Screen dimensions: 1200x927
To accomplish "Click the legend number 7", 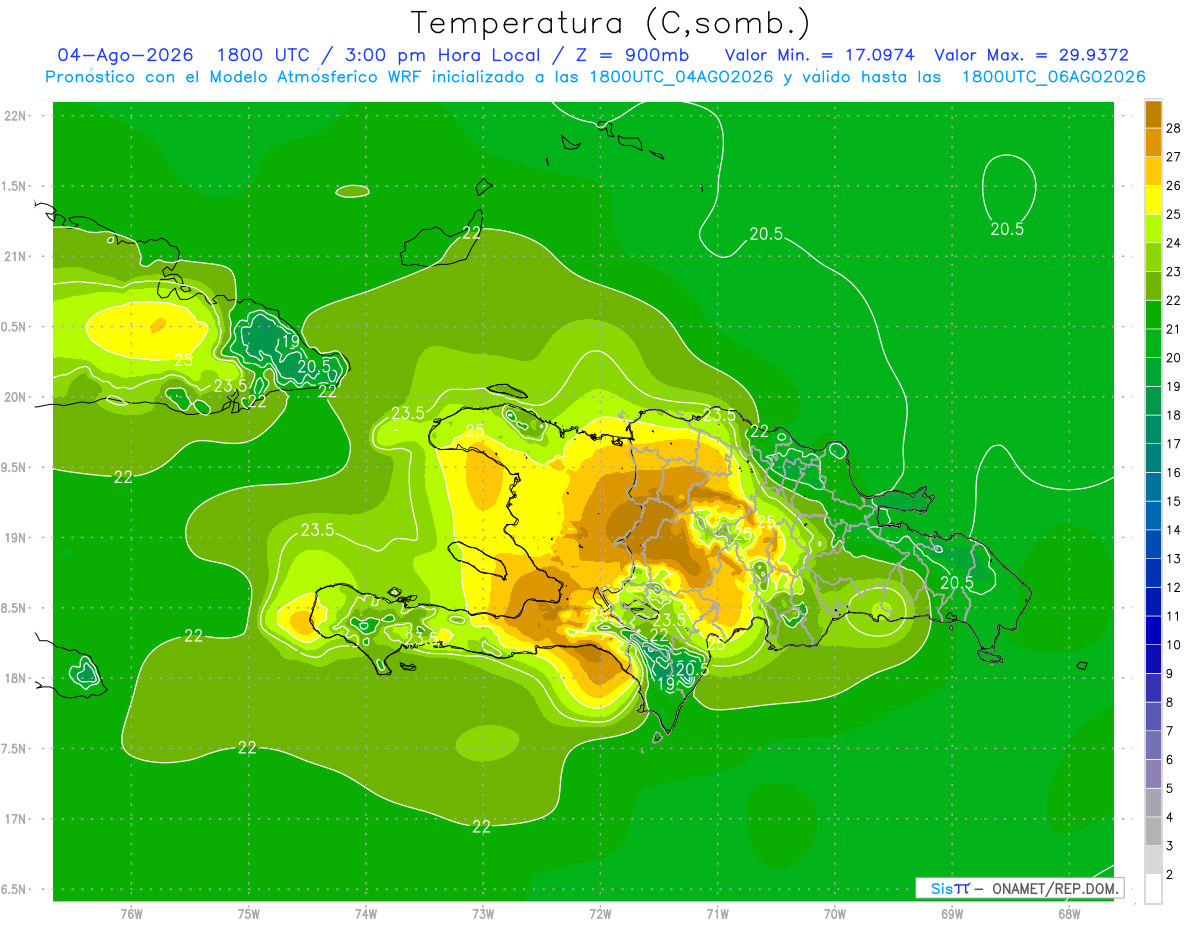I will (1171, 731).
